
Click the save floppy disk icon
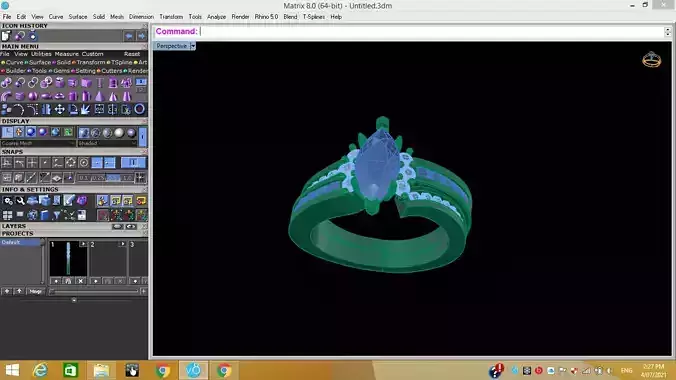[81, 215]
